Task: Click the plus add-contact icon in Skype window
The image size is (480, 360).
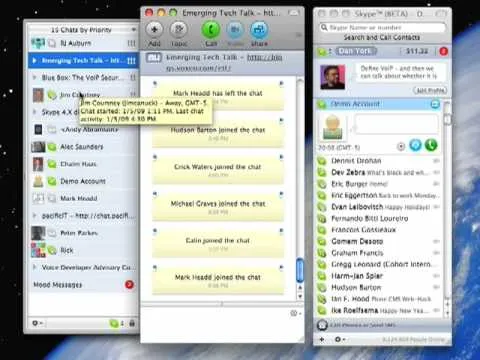Action: coord(322,339)
